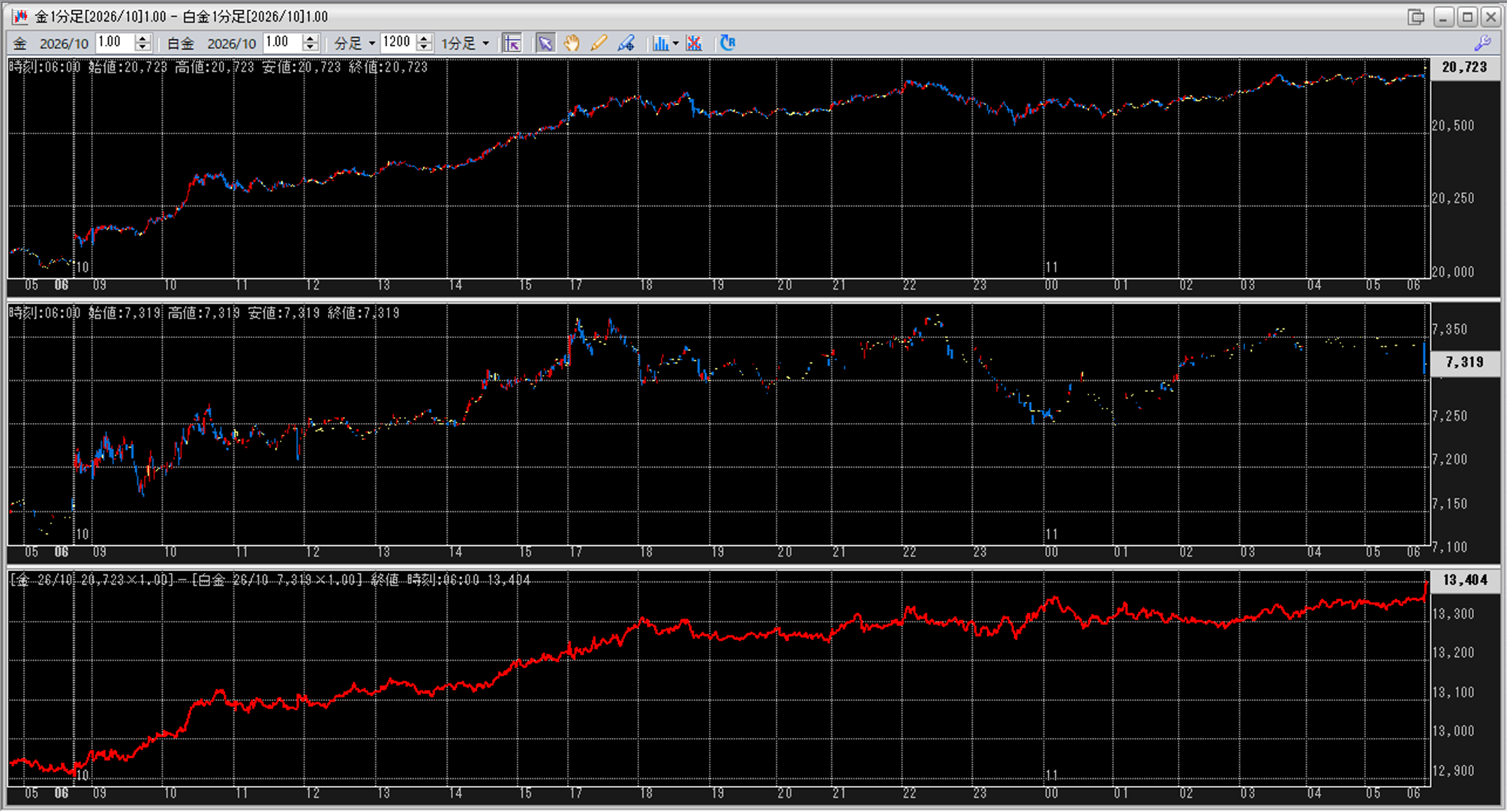
Task: Open the wrench settings icon
Action: click(x=1482, y=43)
